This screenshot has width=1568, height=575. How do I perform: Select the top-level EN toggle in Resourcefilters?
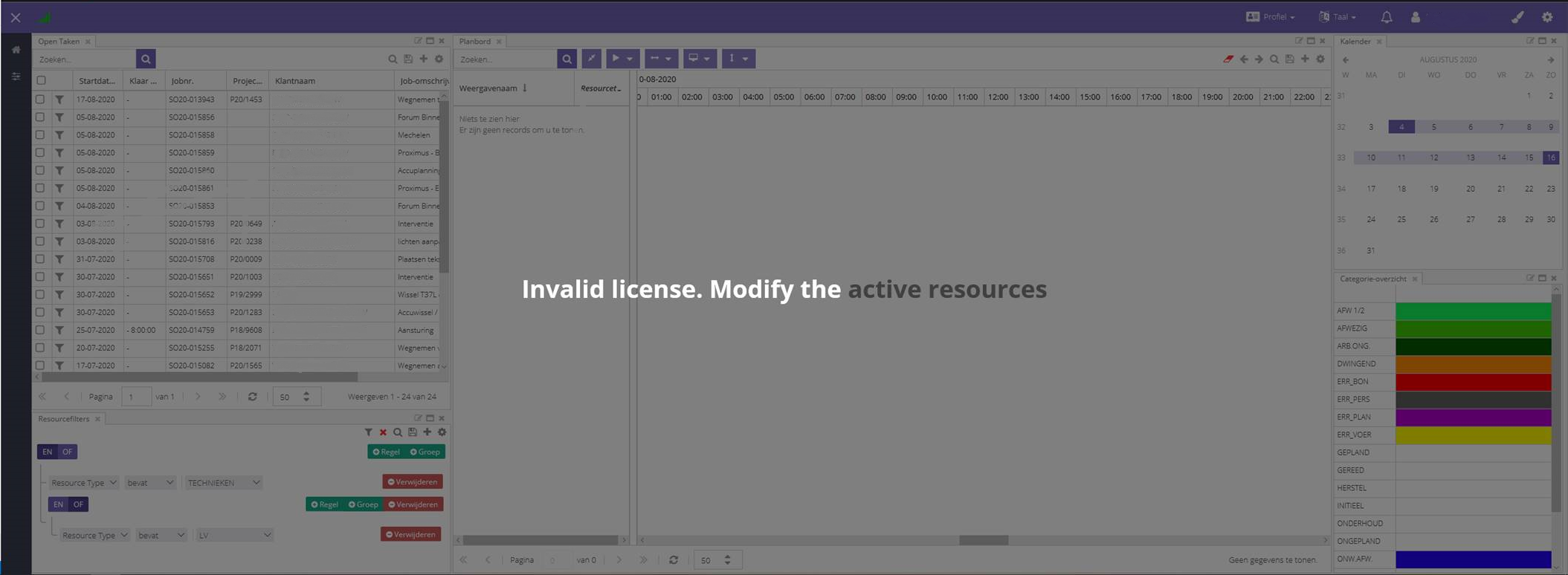(x=48, y=452)
